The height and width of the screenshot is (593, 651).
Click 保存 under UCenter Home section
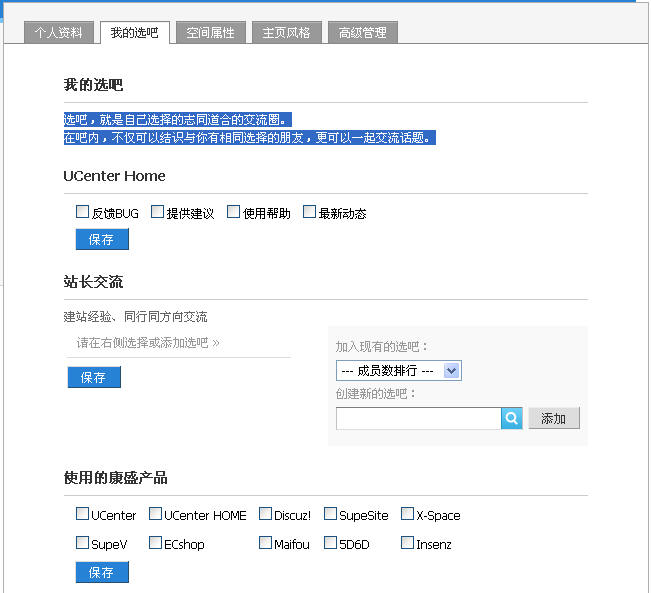coord(102,240)
